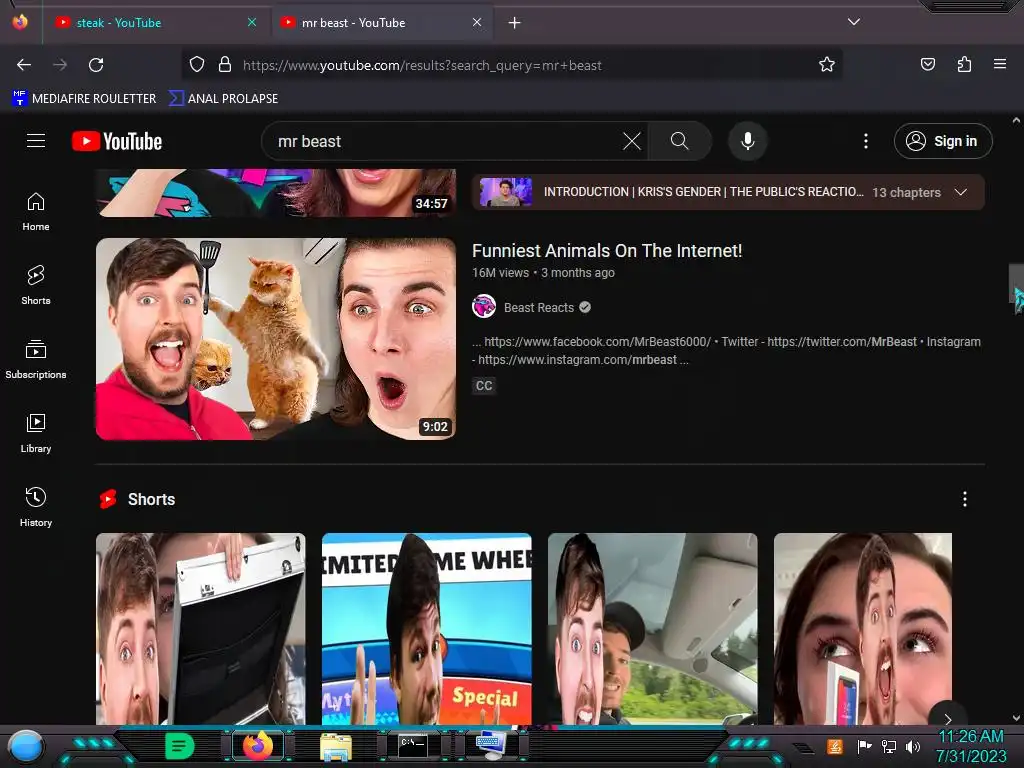
Task: Open the YouTube guide hamburger menu
Action: pos(36,141)
